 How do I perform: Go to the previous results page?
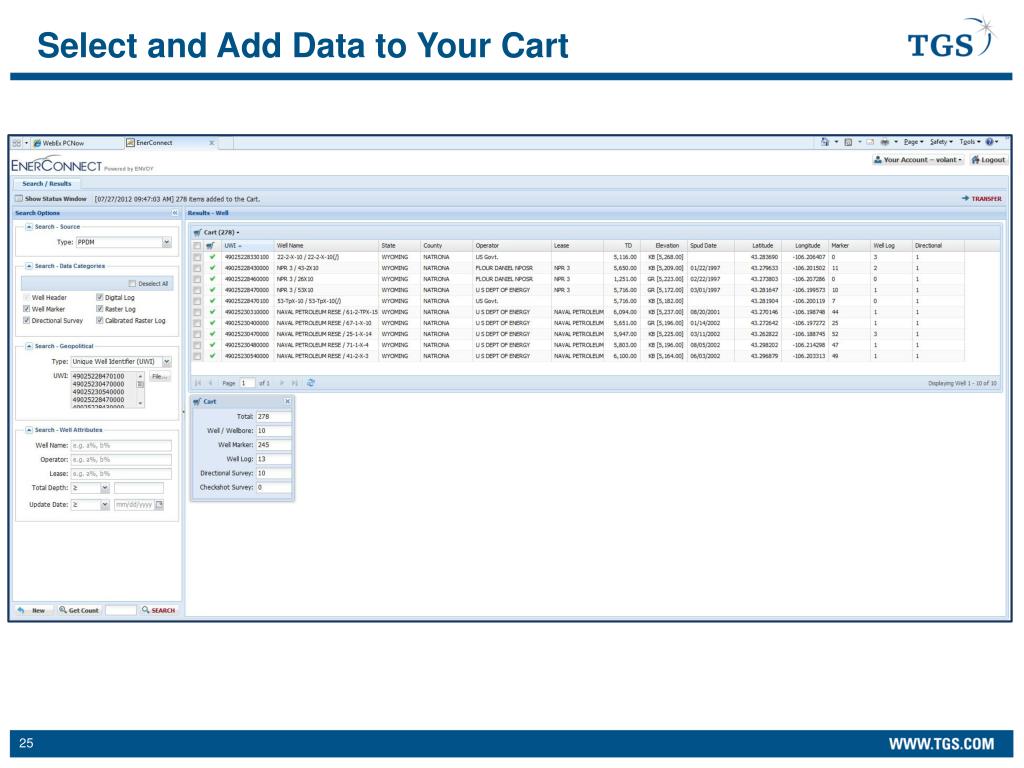pos(210,383)
